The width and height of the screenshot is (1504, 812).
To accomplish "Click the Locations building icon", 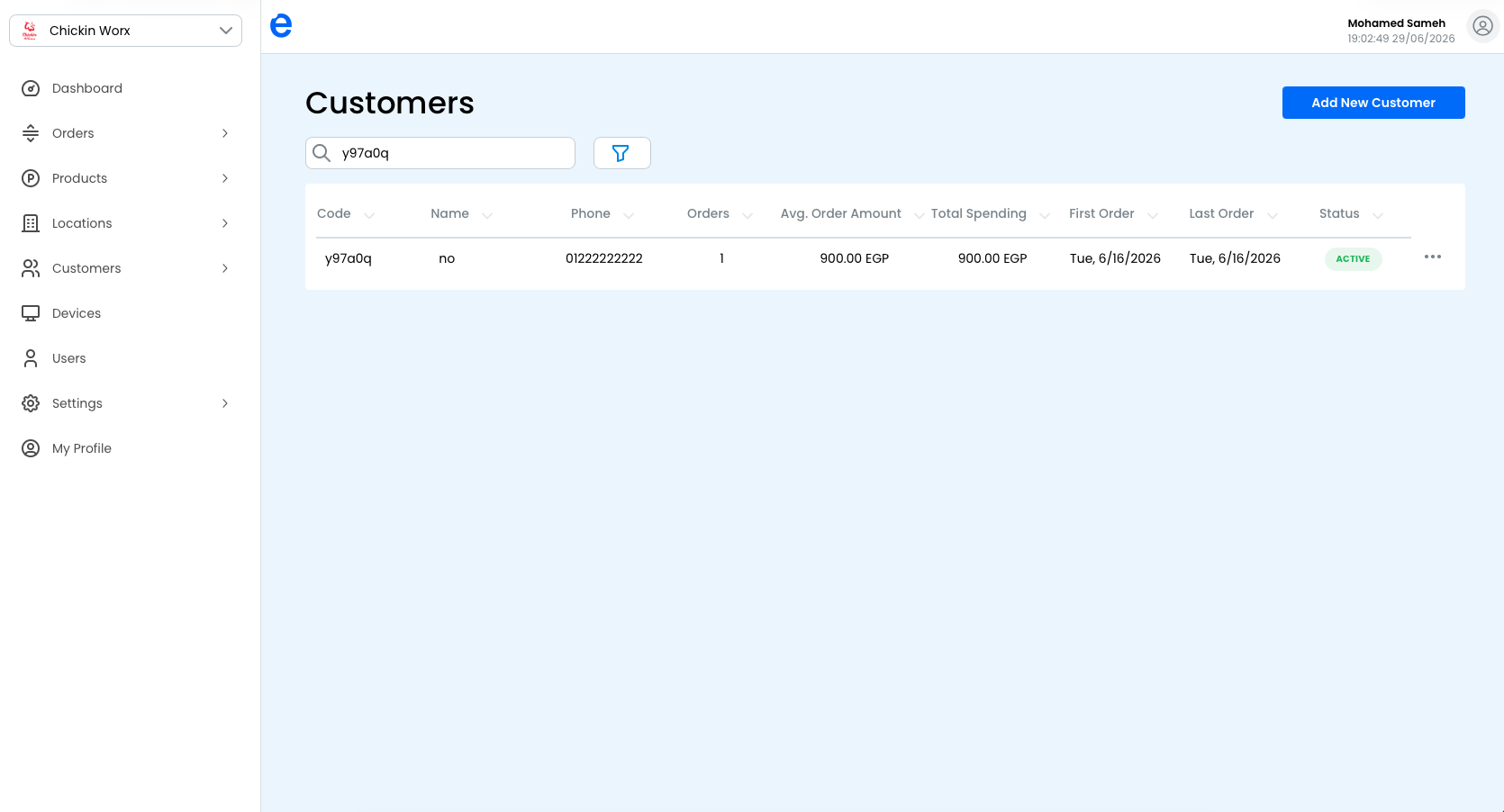I will (x=31, y=223).
